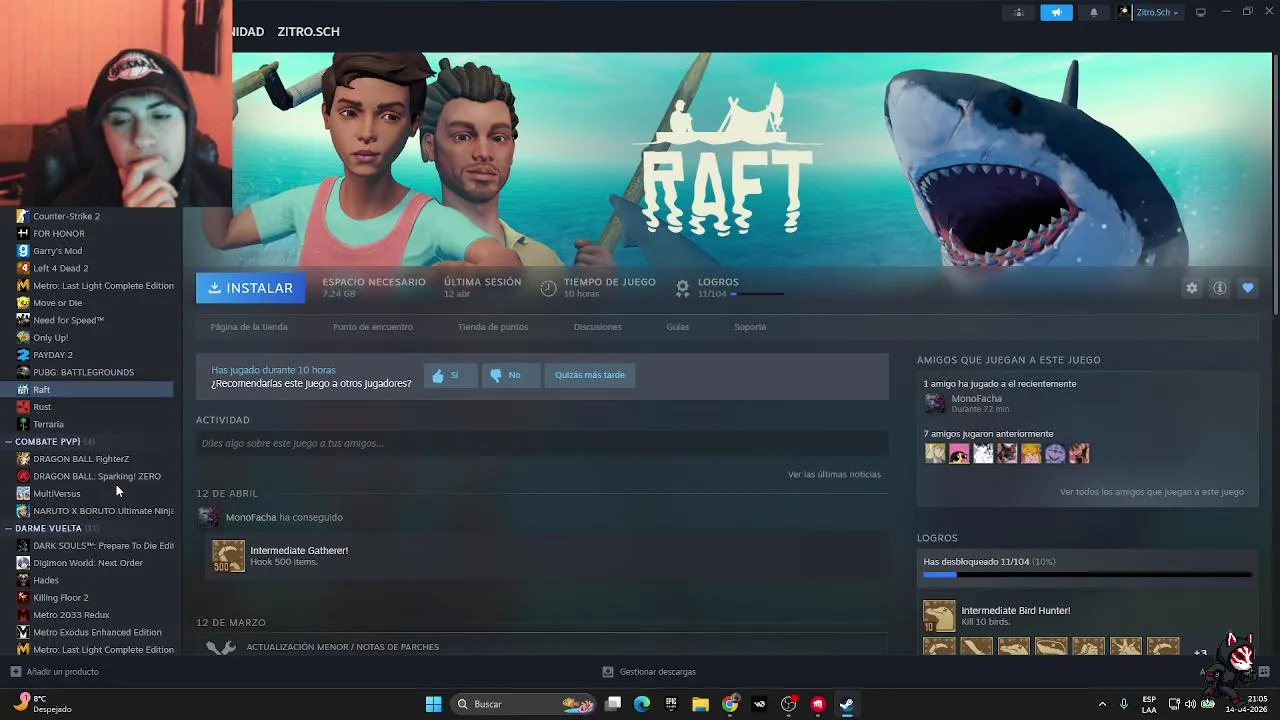Open the Windows Start button

pos(433,704)
